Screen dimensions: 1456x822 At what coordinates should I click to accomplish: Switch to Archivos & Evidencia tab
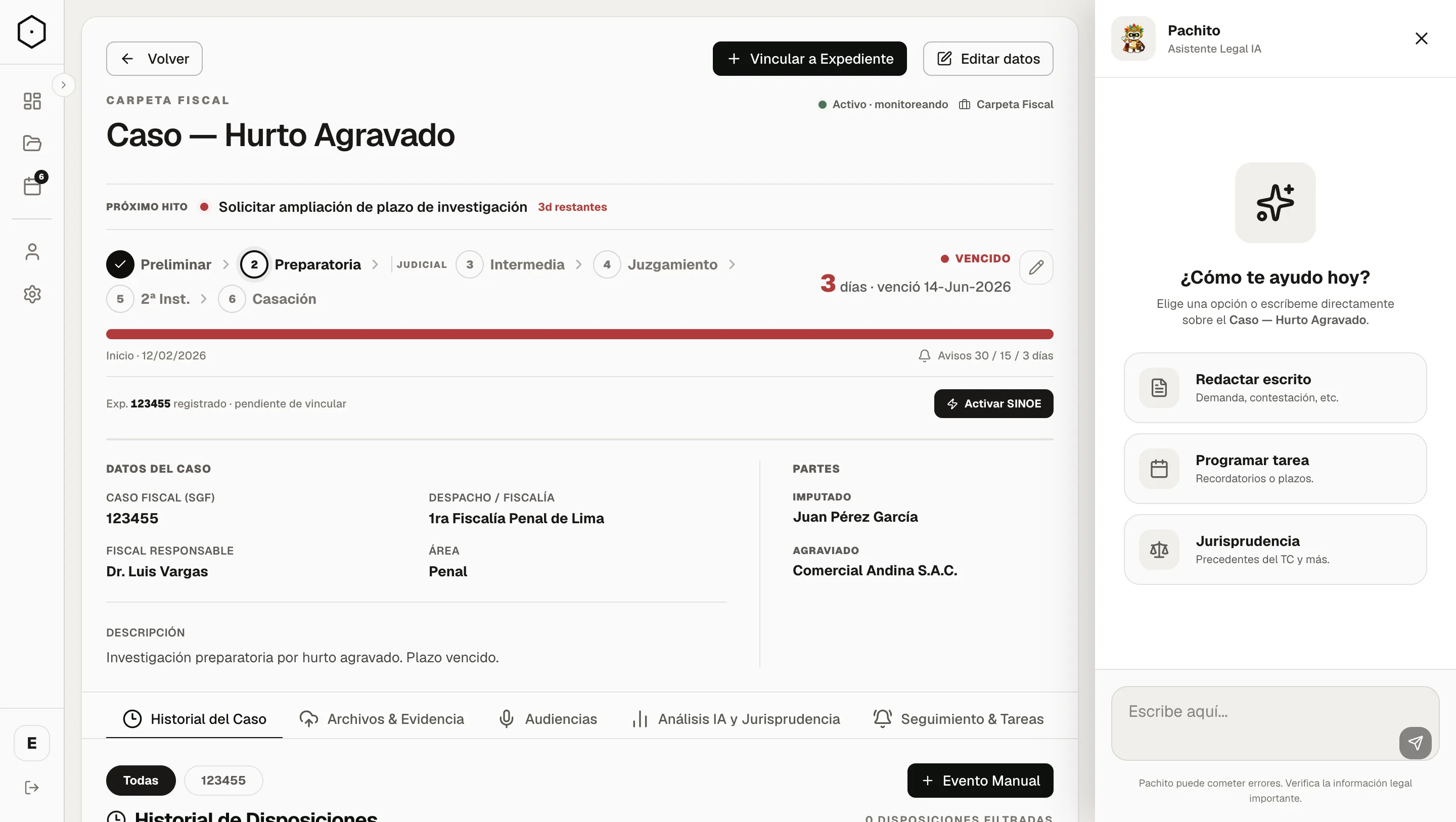pyautogui.click(x=382, y=719)
